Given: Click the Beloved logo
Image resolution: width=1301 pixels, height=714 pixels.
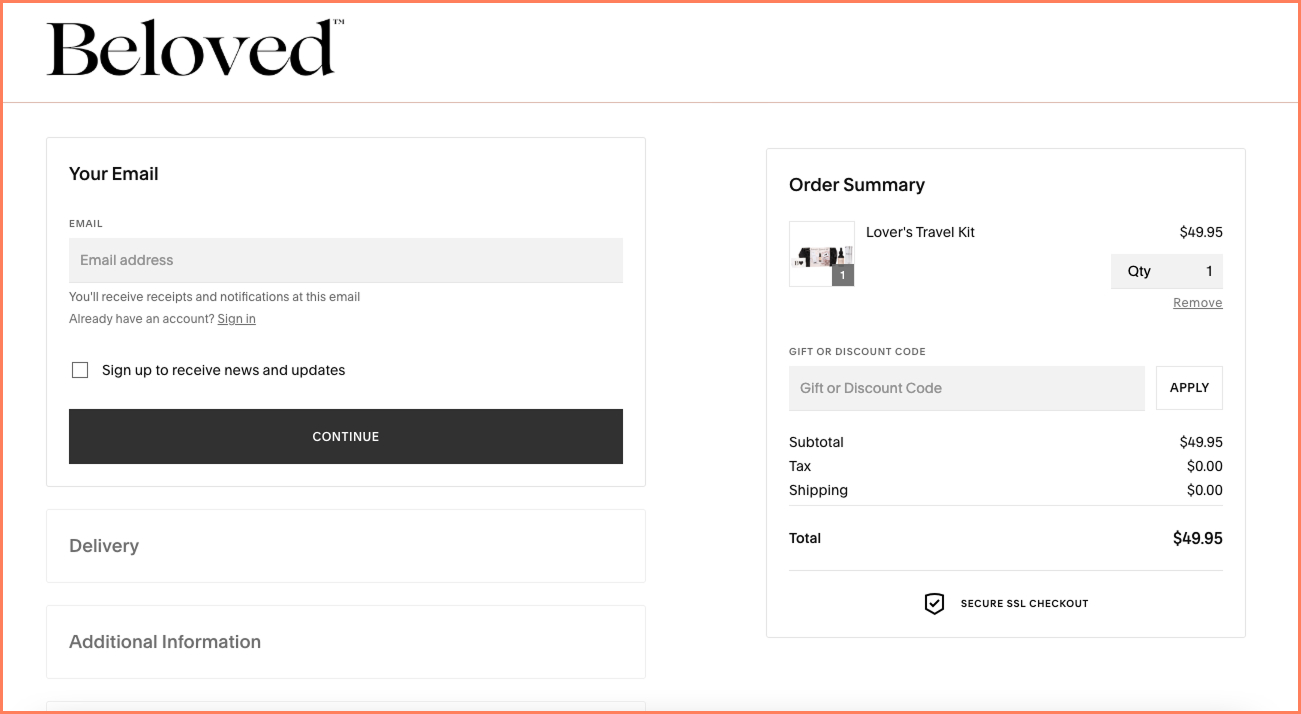Looking at the screenshot, I should [x=193, y=48].
